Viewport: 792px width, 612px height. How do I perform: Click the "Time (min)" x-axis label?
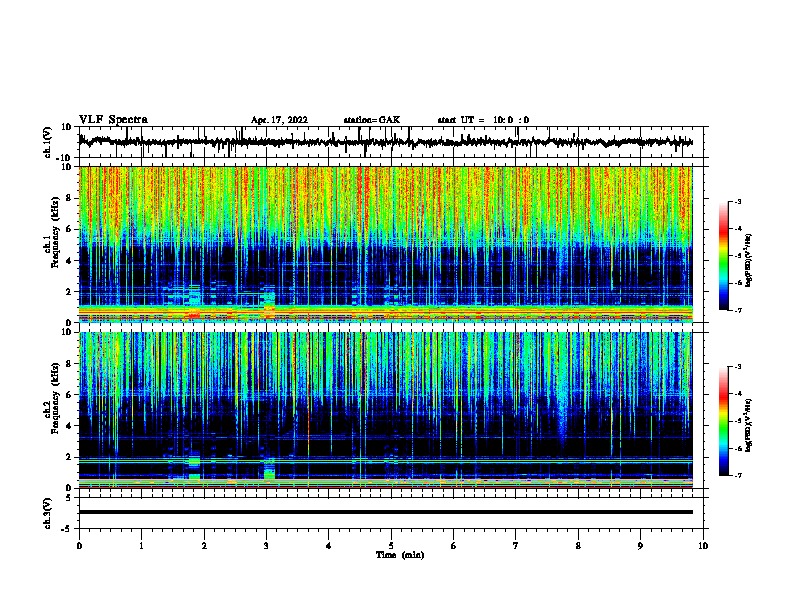click(x=400, y=555)
